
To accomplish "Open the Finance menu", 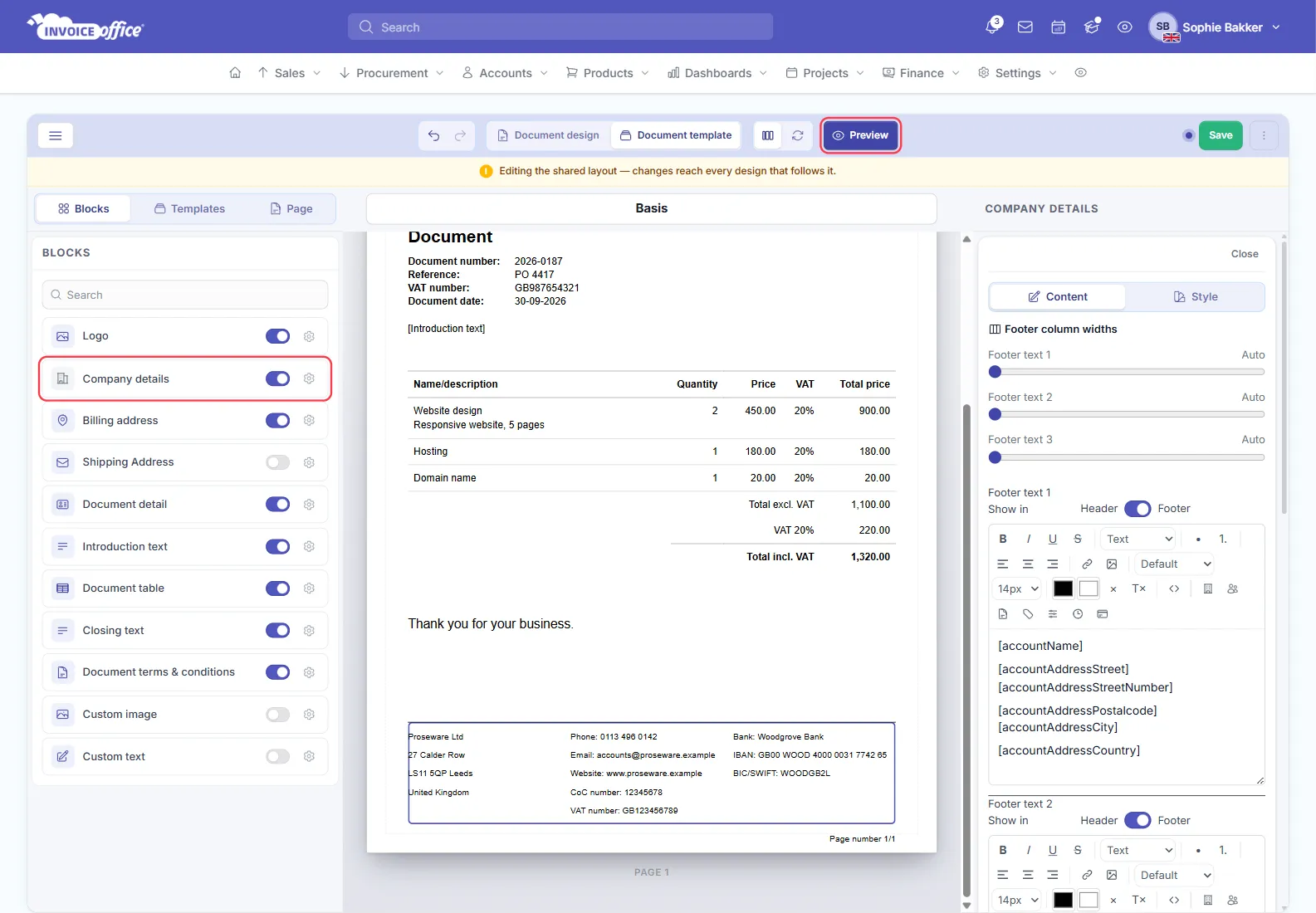I will tap(921, 73).
